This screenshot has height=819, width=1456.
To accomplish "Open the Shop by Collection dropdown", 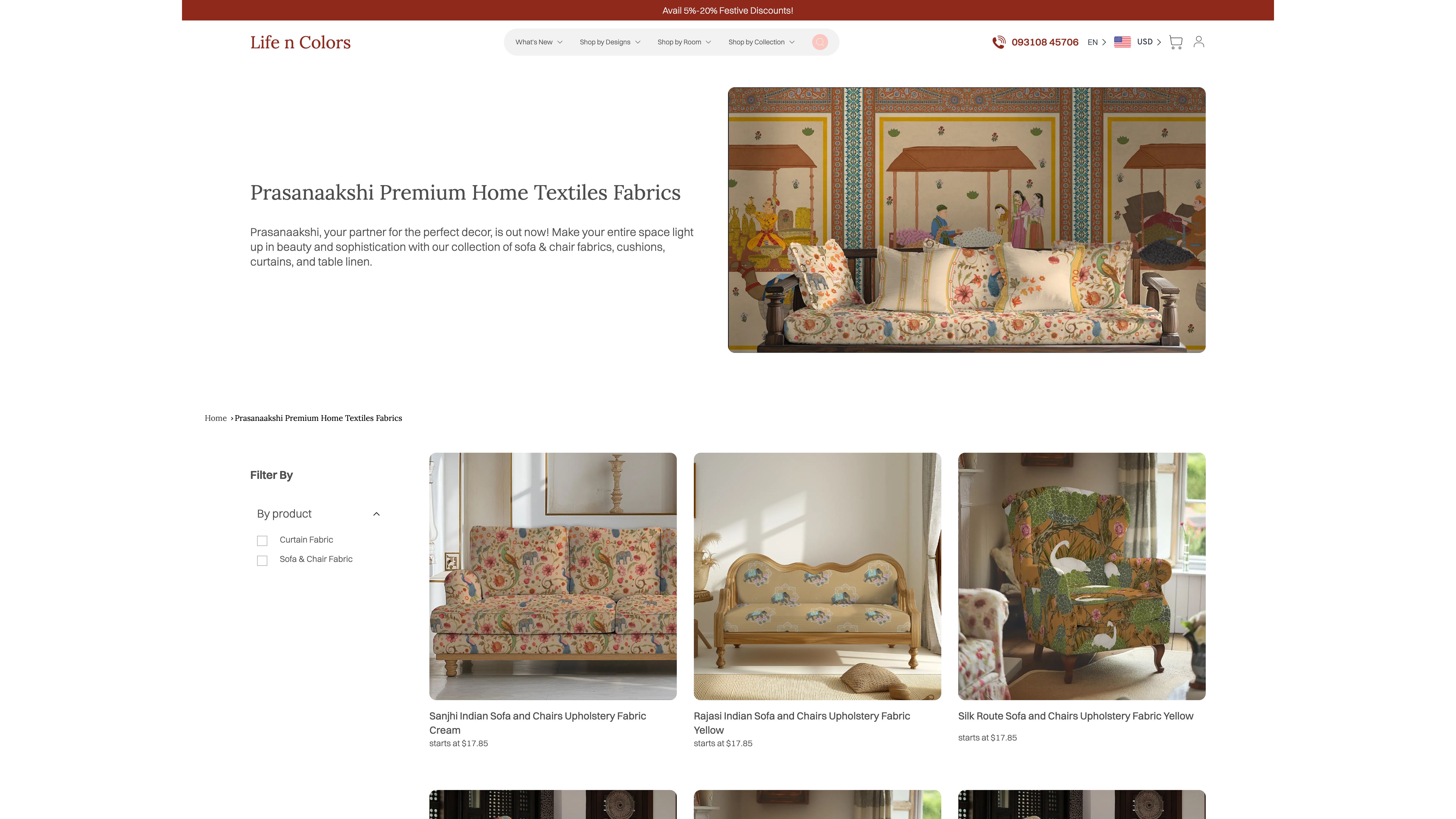I will (761, 42).
